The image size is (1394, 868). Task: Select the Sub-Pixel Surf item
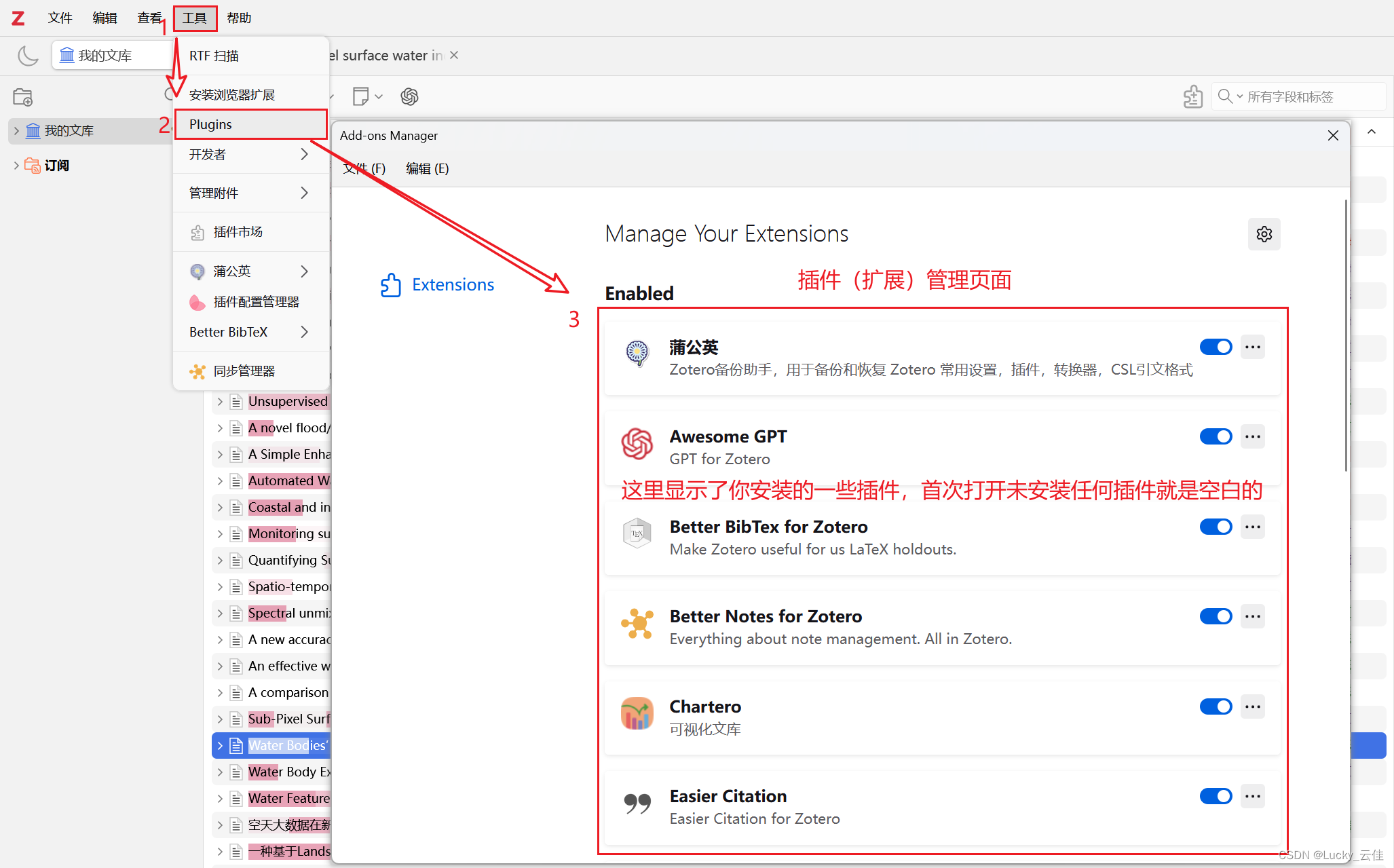(289, 719)
